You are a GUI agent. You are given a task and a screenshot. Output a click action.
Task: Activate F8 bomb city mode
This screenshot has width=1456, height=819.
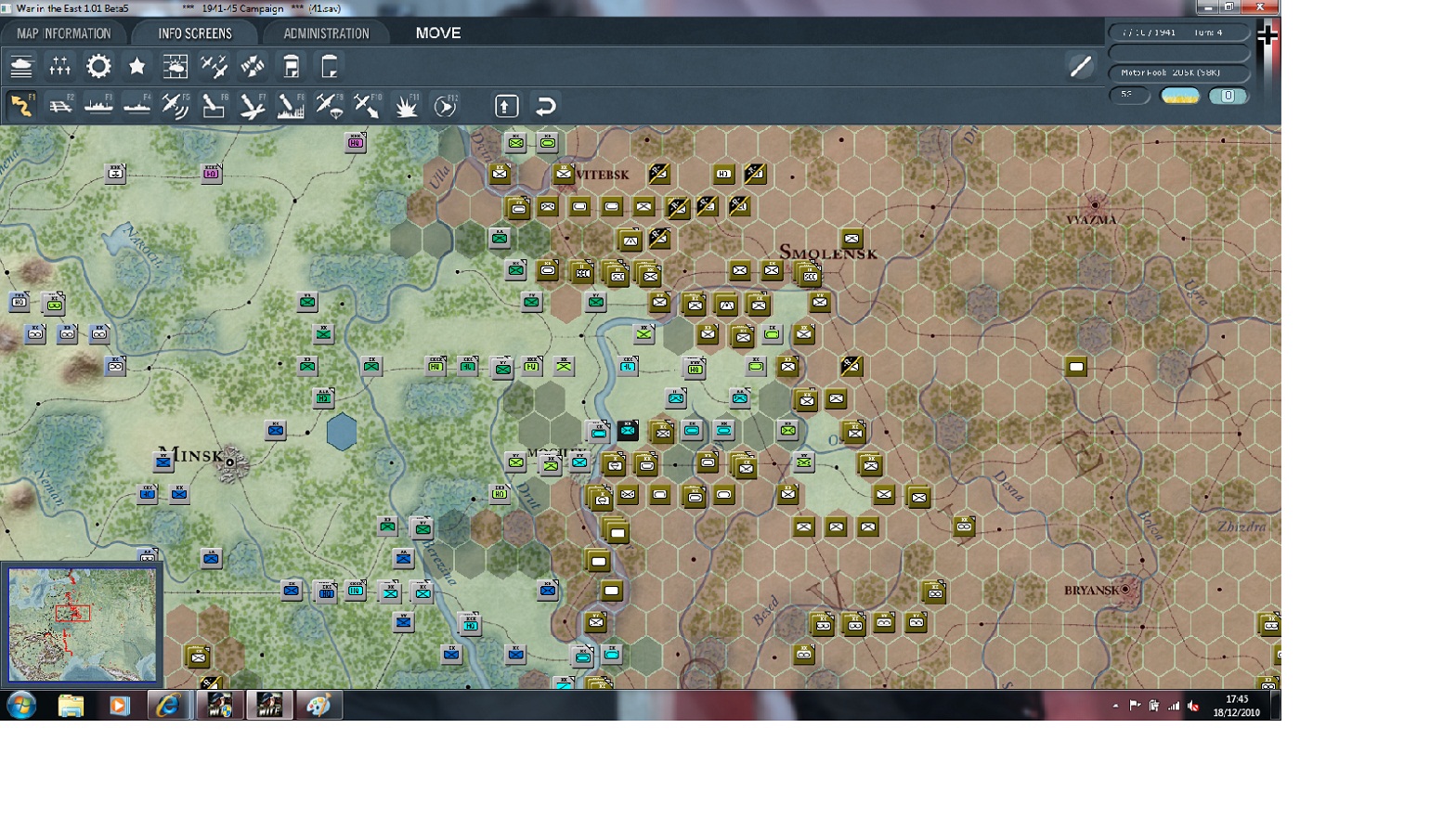click(292, 106)
